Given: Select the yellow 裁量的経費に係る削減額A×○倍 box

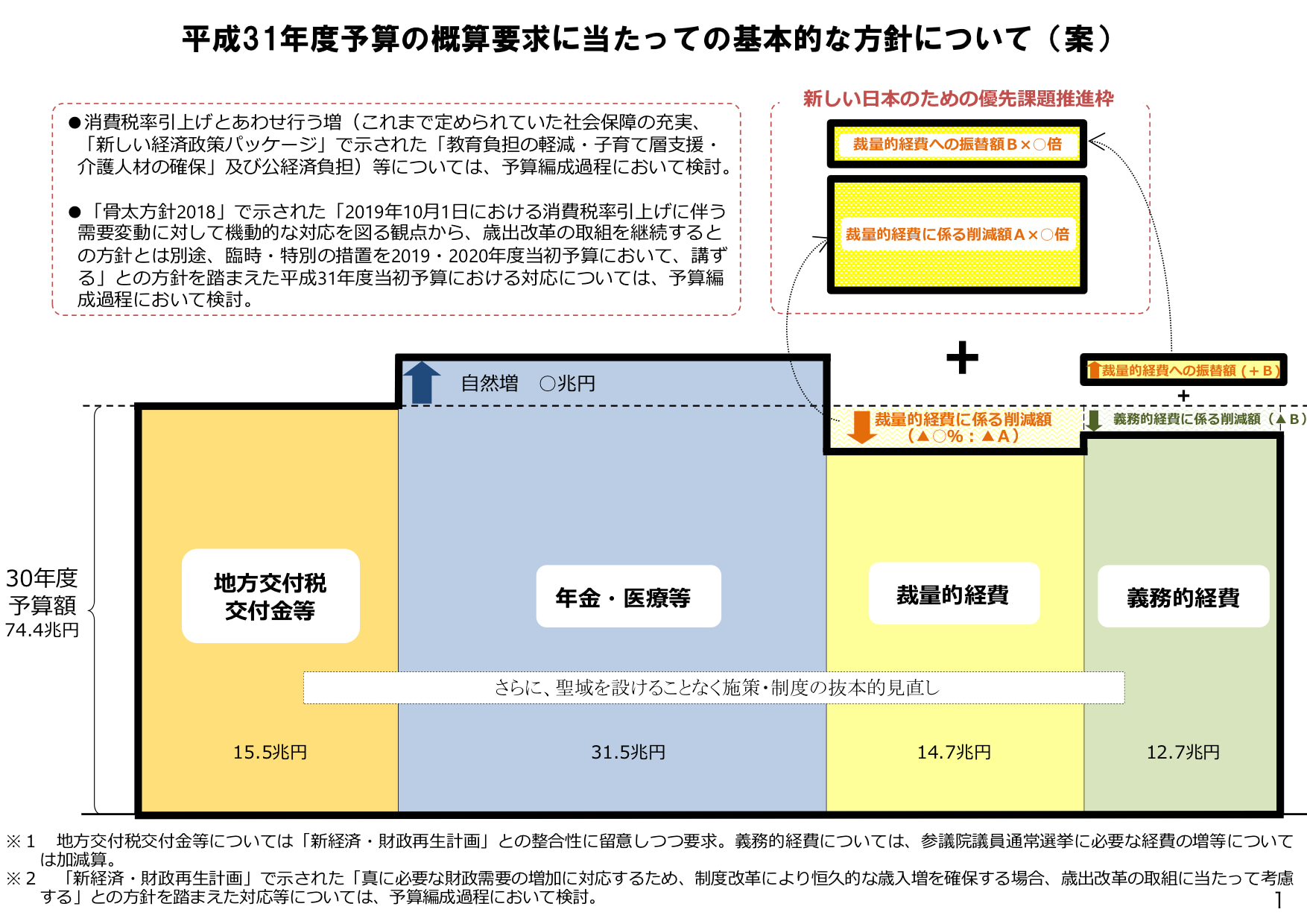Looking at the screenshot, I should pyautogui.click(x=957, y=235).
